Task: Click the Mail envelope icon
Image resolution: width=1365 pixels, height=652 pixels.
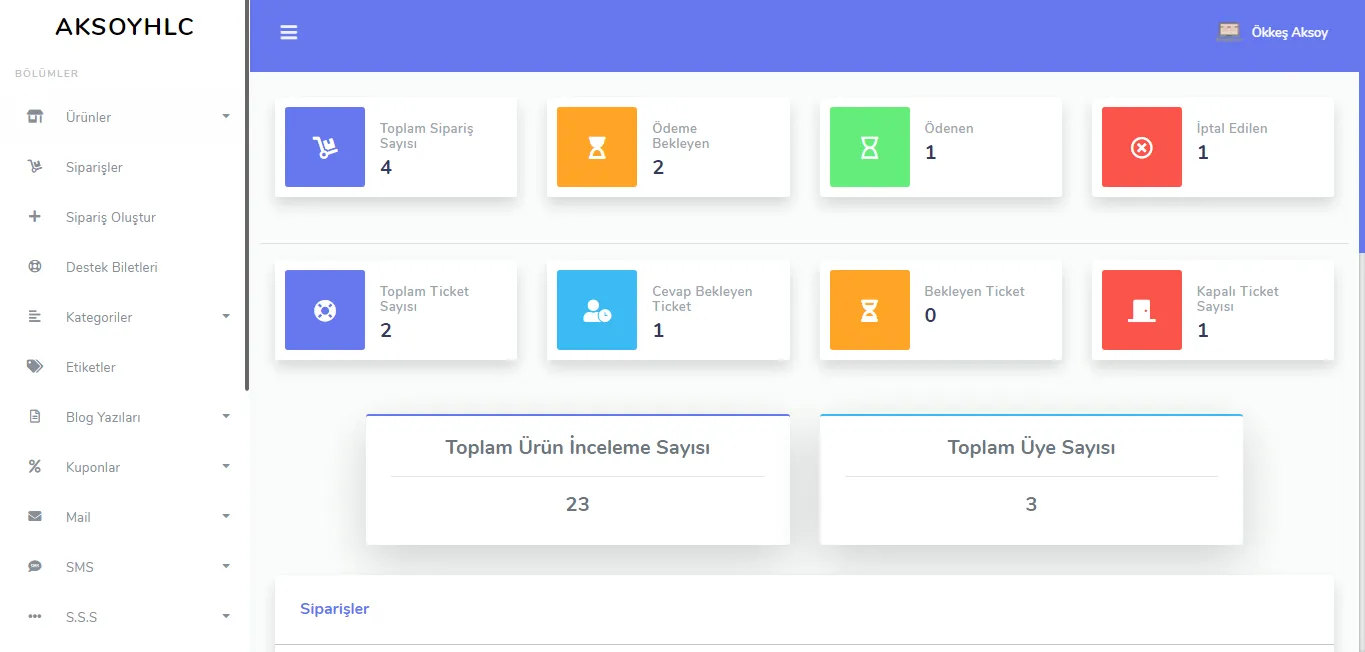Action: tap(35, 517)
